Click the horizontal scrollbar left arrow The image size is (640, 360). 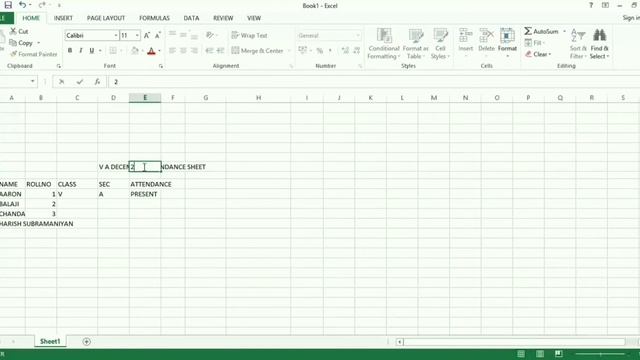coord(400,342)
